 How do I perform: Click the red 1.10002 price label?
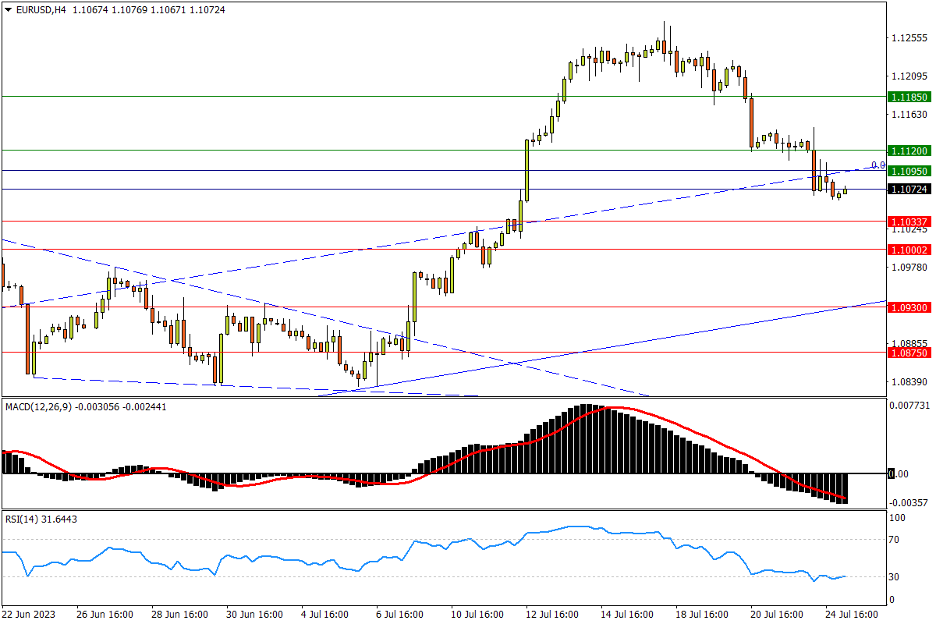point(909,249)
